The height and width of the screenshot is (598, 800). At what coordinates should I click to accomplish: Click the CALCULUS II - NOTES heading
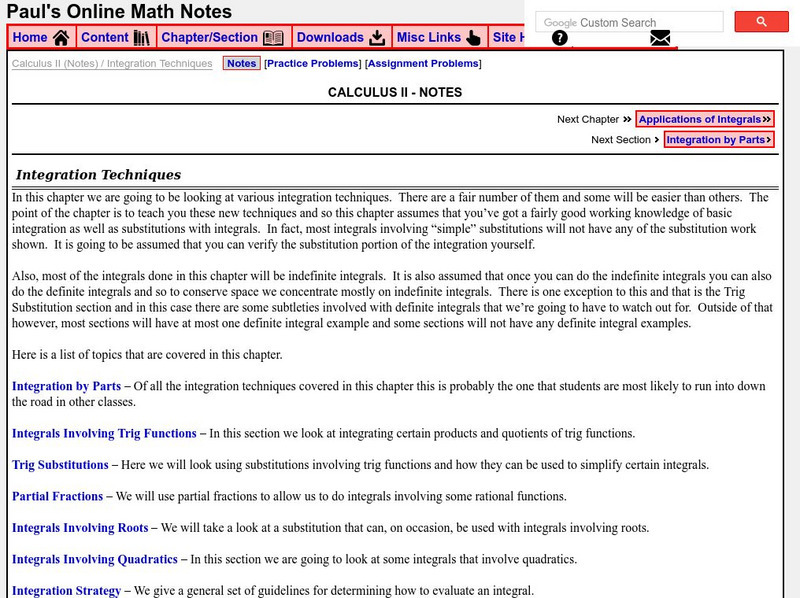coord(395,92)
